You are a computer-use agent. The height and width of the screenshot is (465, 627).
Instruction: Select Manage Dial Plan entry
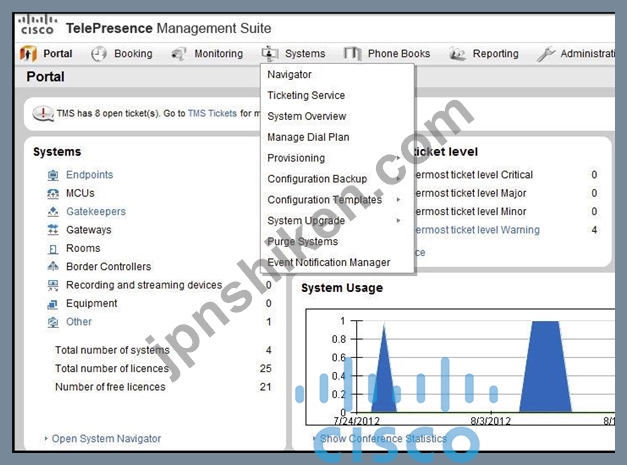pos(308,137)
